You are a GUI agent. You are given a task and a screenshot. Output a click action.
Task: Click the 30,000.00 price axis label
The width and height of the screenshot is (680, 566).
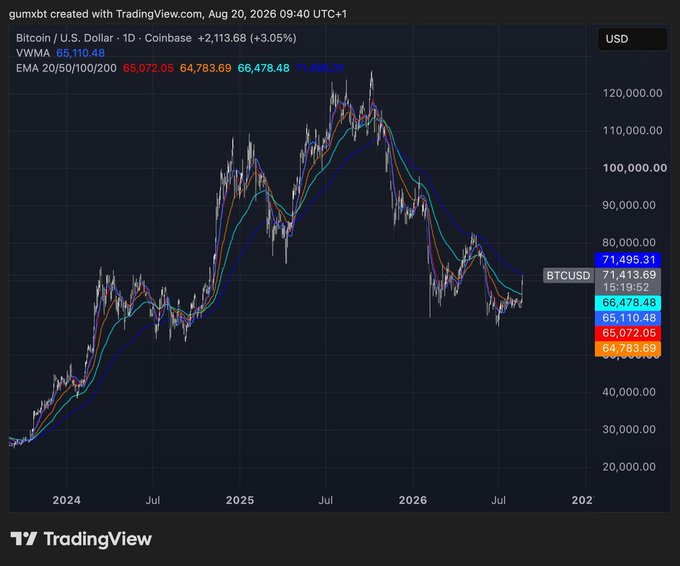pyautogui.click(x=629, y=429)
